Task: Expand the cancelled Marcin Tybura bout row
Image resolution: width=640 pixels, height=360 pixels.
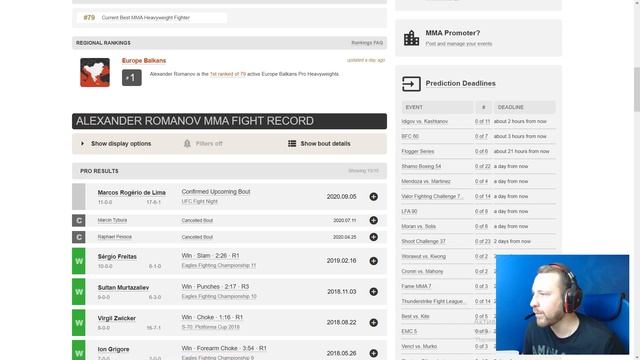Action: click(373, 220)
